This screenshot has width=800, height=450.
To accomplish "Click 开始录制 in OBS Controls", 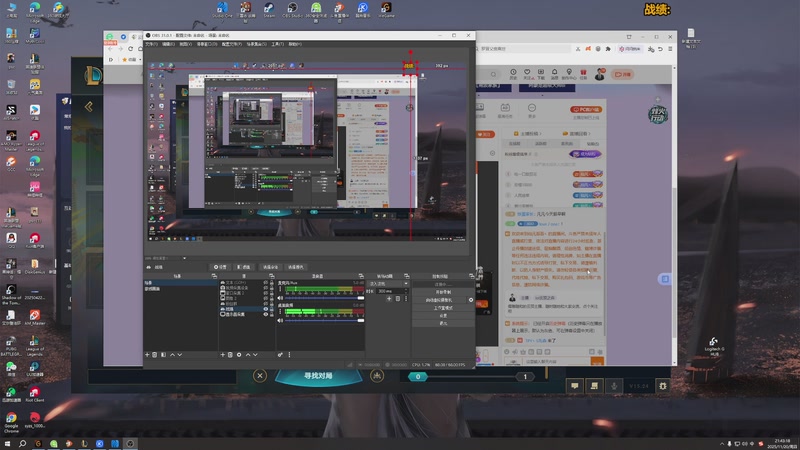I will coord(444,292).
